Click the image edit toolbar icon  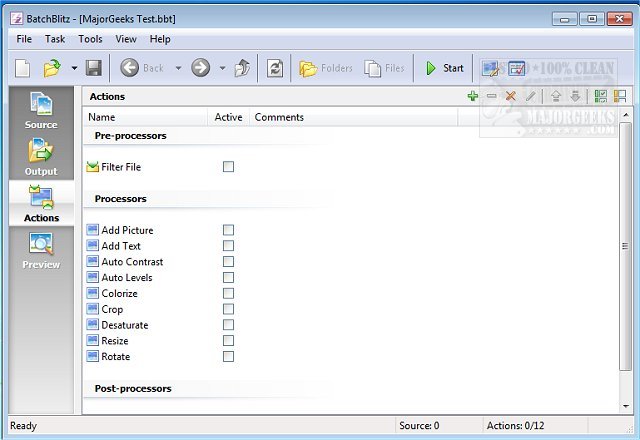(490, 68)
